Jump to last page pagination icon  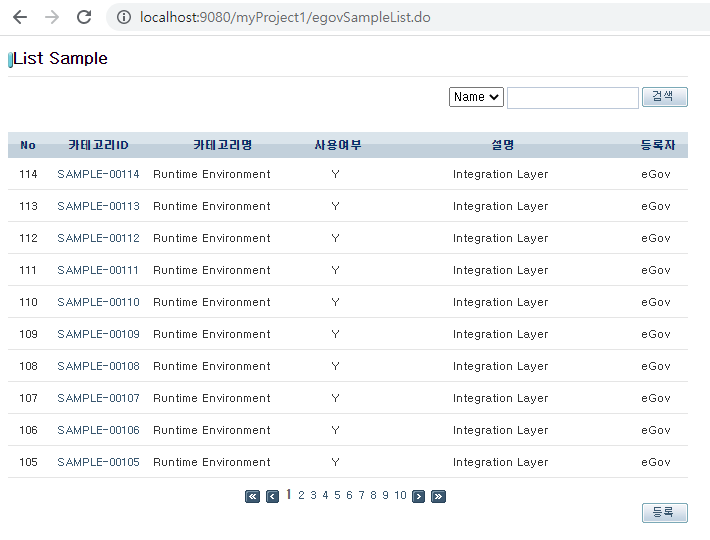pos(438,497)
